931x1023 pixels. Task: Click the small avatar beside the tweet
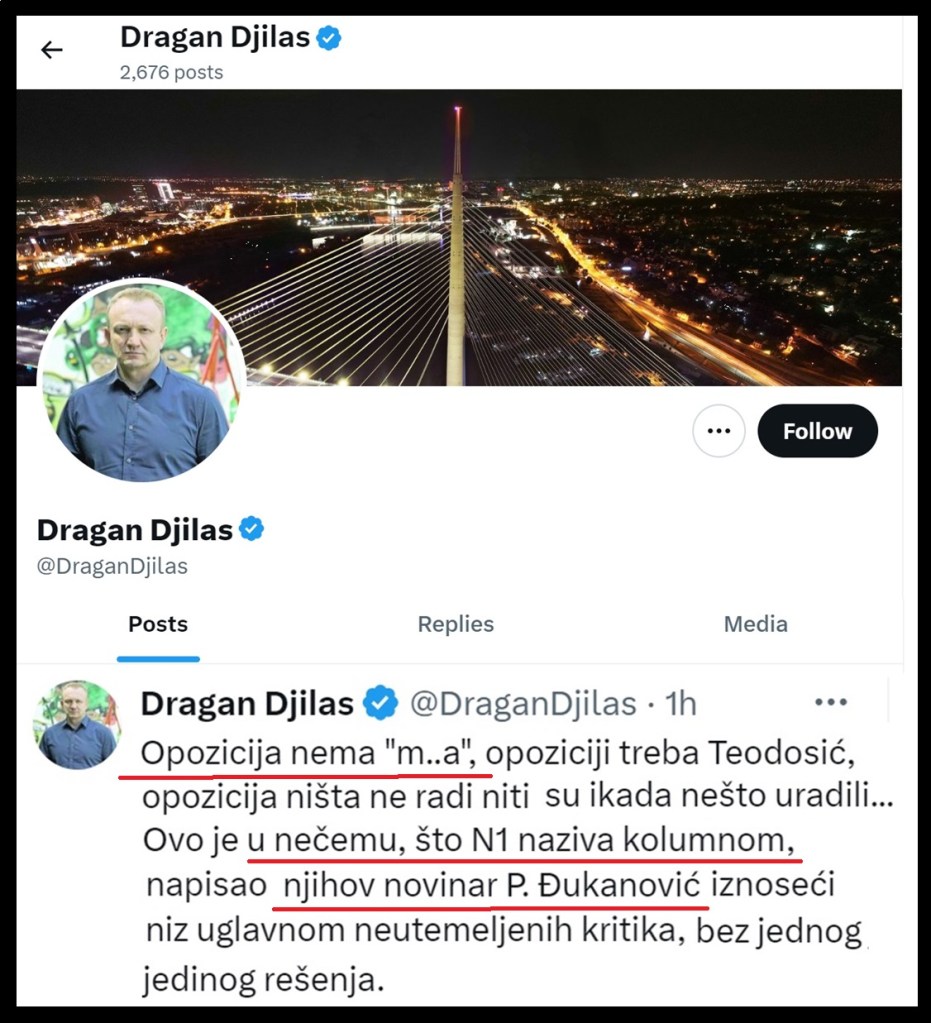[x=77, y=724]
